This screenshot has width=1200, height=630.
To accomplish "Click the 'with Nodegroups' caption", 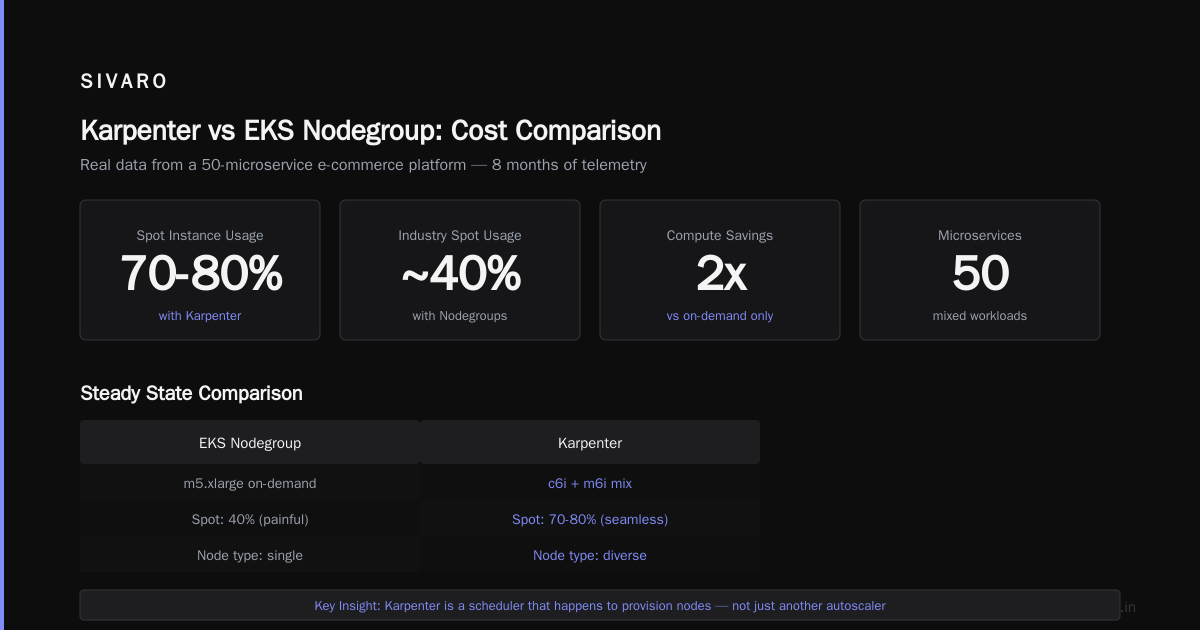I will [x=460, y=316].
